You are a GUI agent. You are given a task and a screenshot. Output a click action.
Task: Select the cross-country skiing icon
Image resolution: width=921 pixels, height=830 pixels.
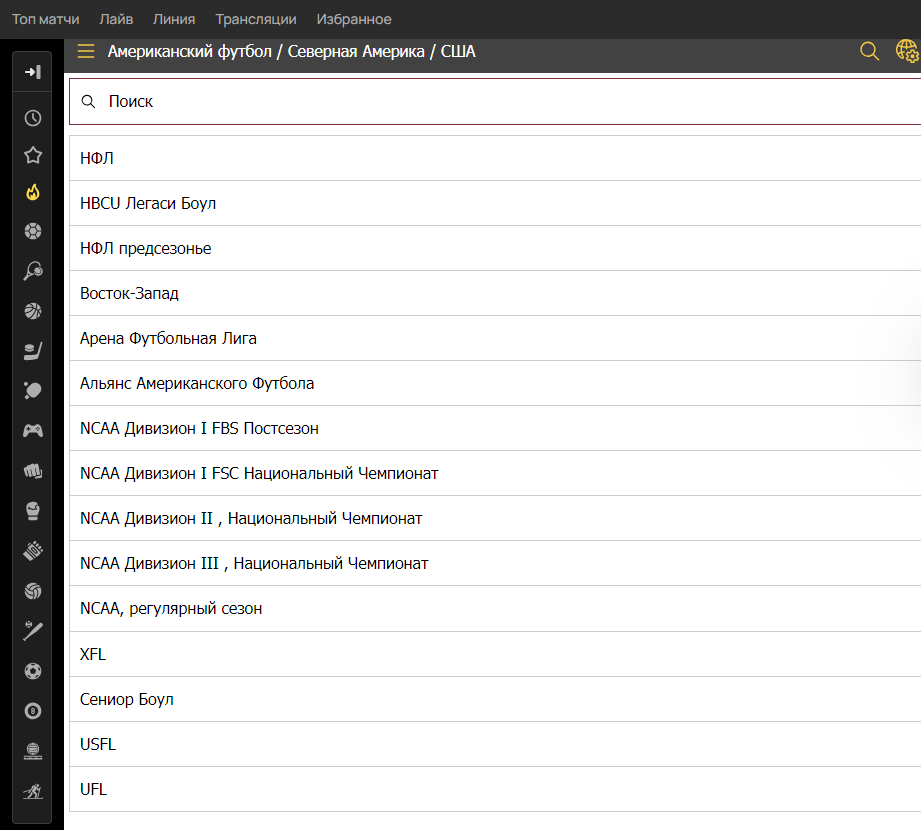pos(33,791)
